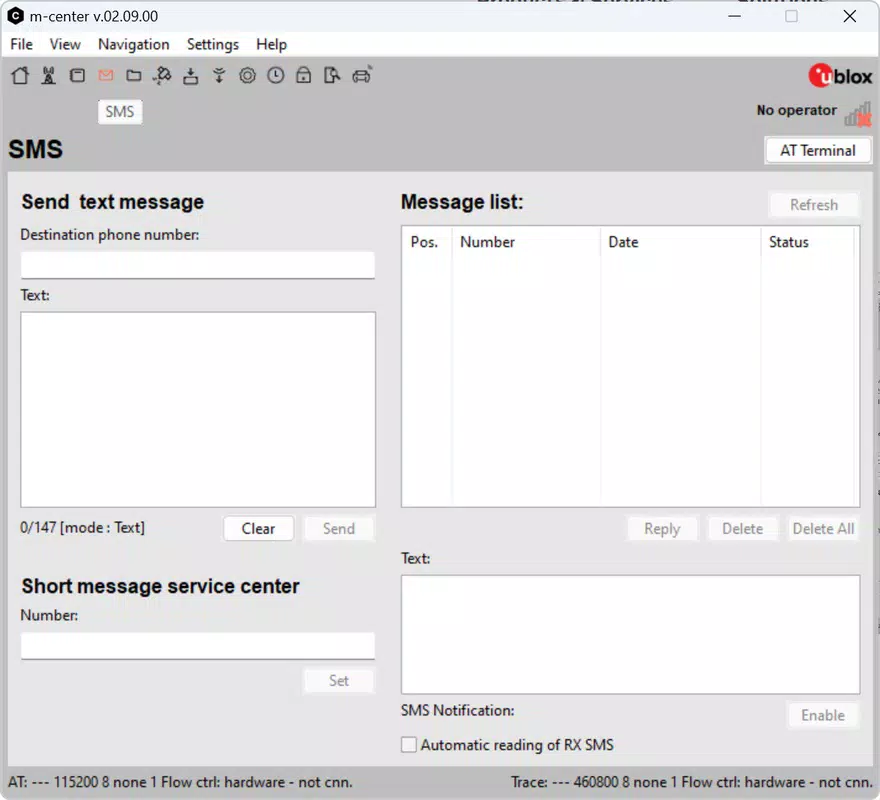The image size is (880, 800).
Task: Click the signal download arrow icon
Action: point(219,75)
